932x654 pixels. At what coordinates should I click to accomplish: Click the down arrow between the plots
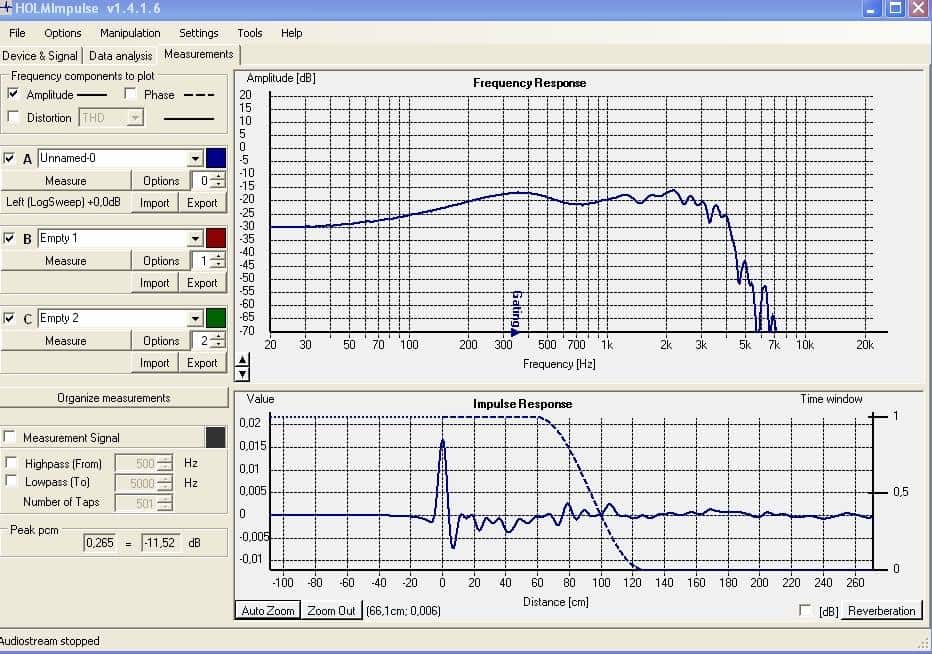point(242,374)
